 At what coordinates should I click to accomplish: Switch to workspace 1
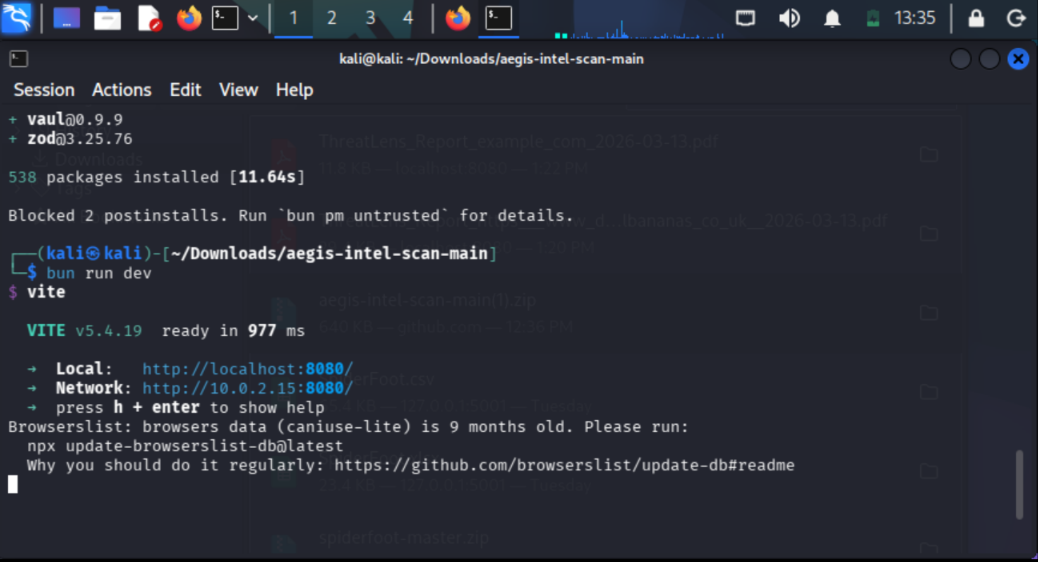coord(293,18)
